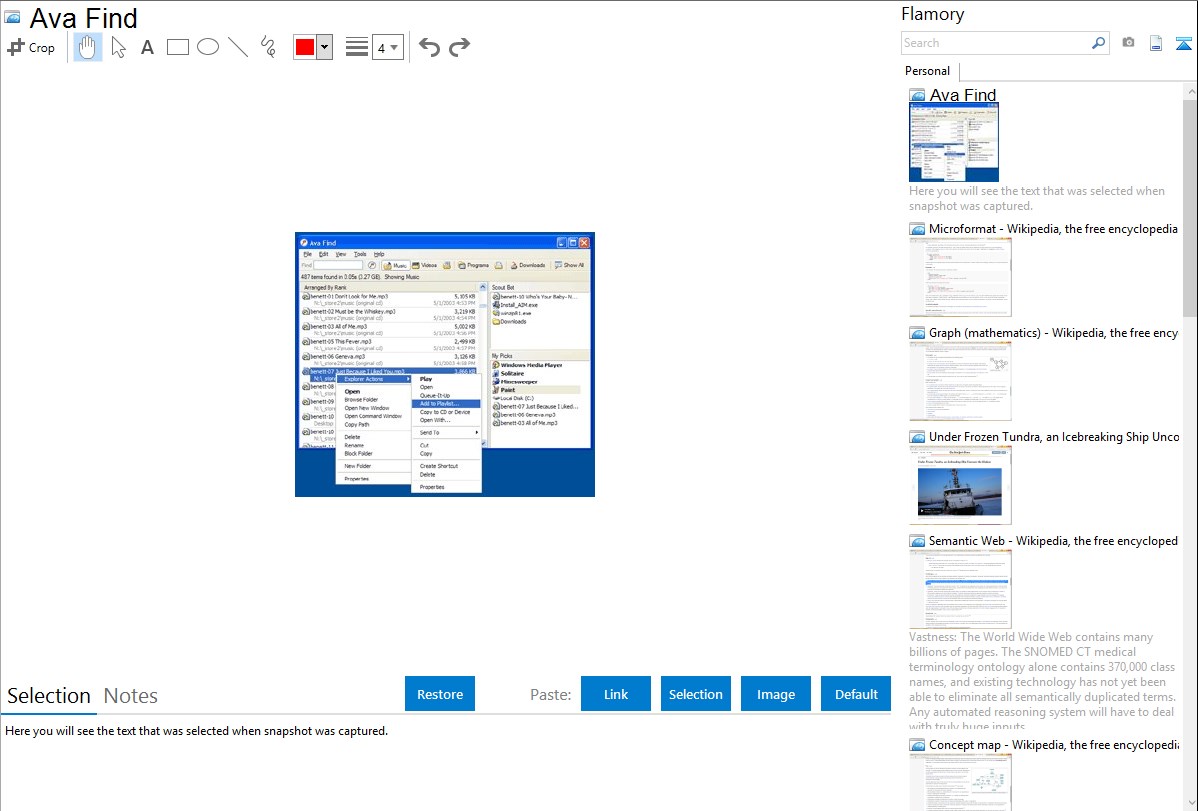The height and width of the screenshot is (811, 1198).
Task: Open the Ava Find snapshot thumbnail
Action: (x=954, y=142)
